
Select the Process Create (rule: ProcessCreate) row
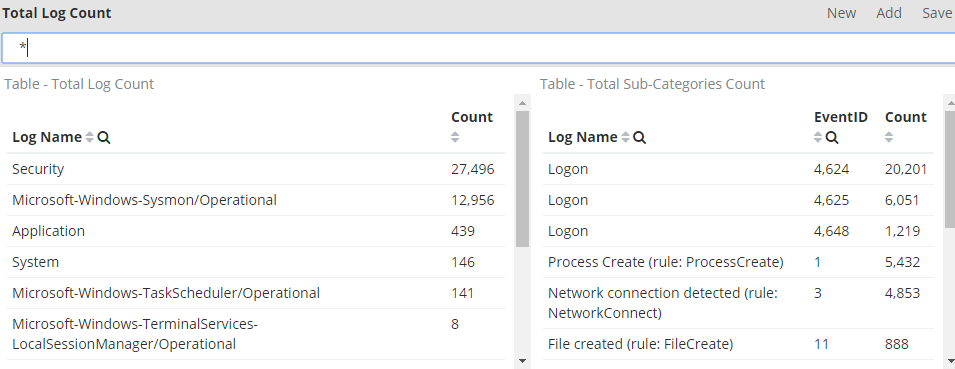click(x=738, y=262)
